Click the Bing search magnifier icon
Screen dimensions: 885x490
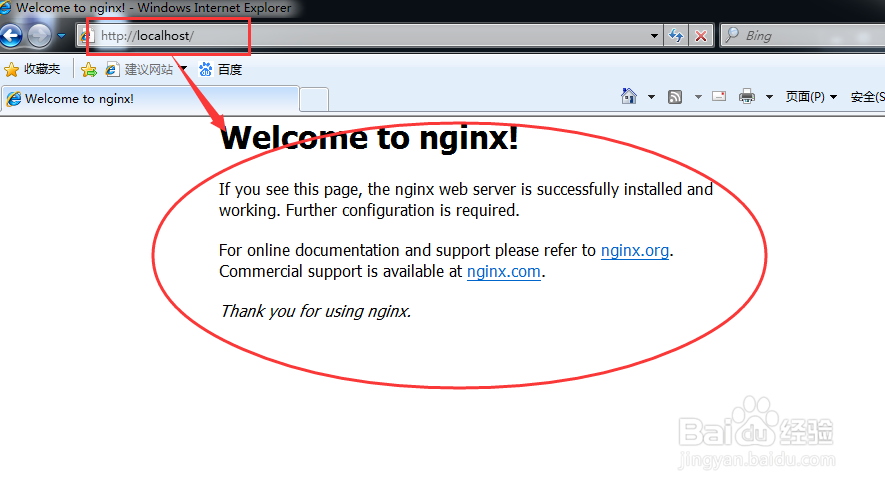click(x=732, y=35)
